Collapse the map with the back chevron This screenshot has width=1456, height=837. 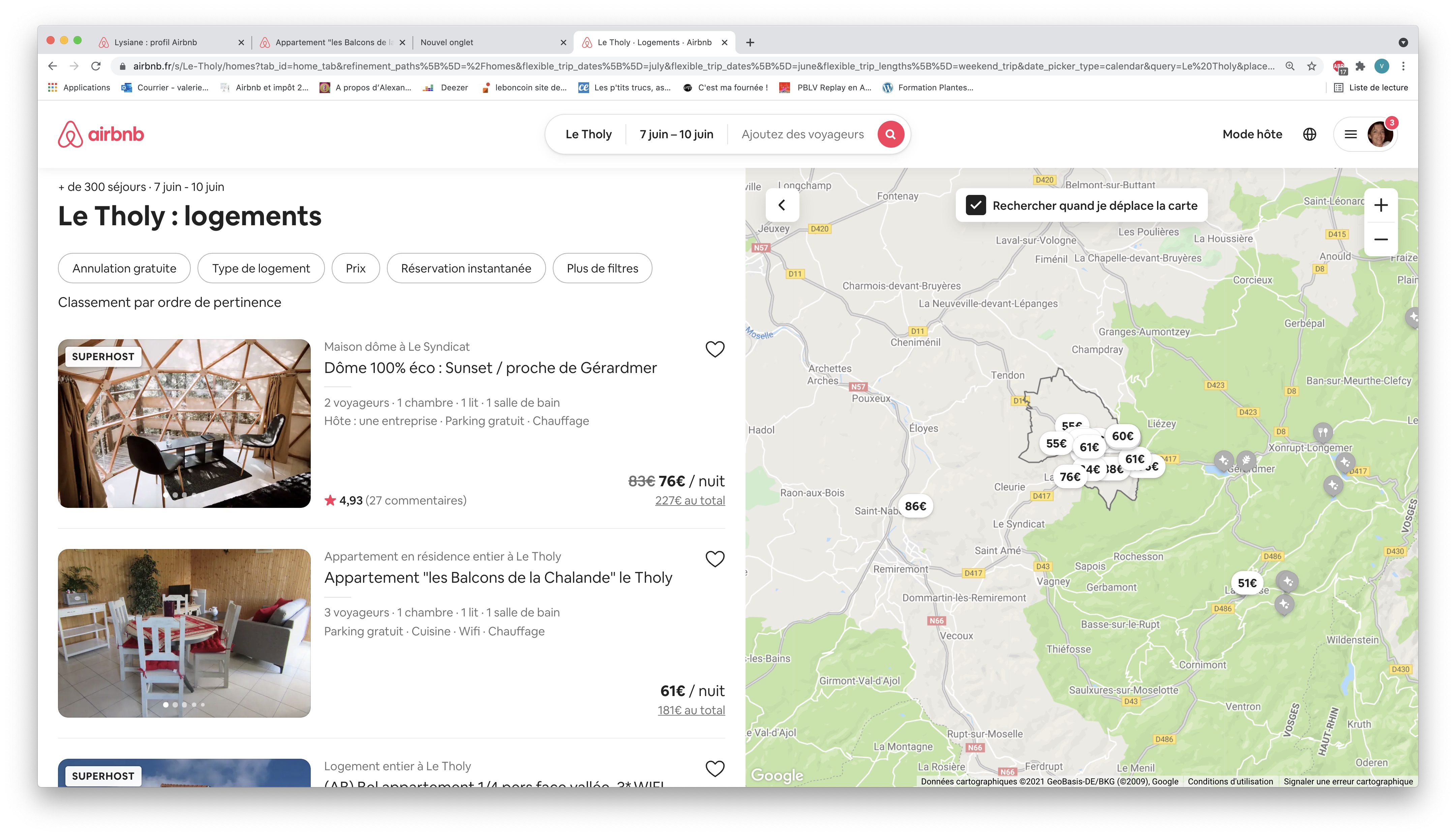[x=782, y=205]
